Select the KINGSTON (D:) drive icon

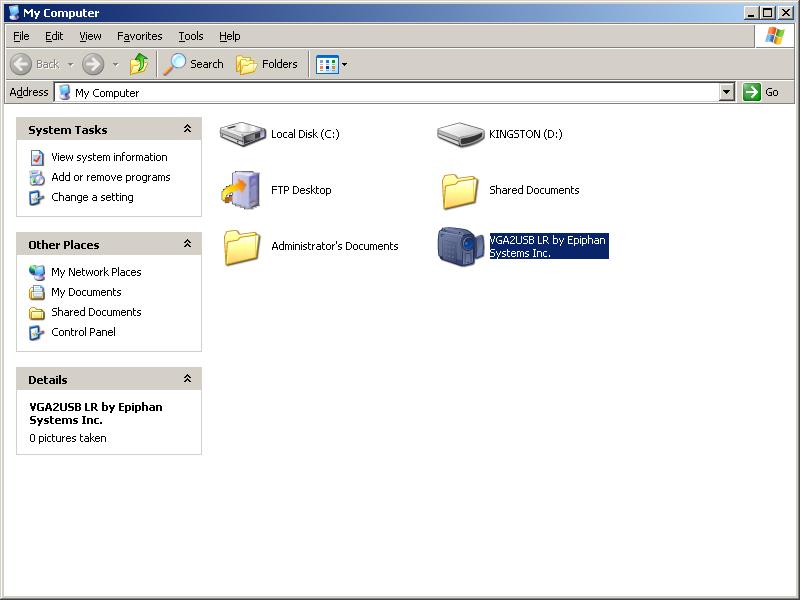(460, 134)
